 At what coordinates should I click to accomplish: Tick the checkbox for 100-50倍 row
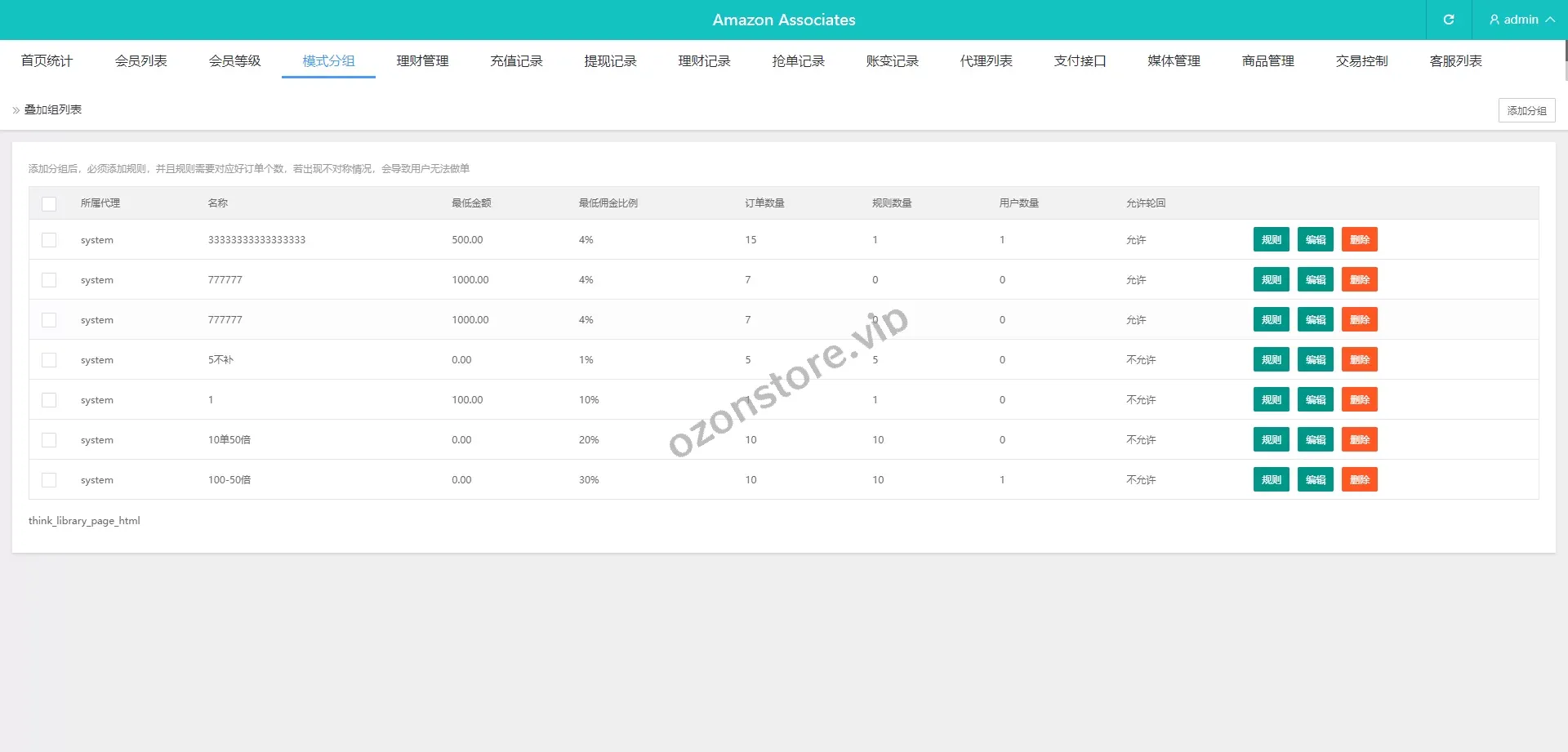49,480
